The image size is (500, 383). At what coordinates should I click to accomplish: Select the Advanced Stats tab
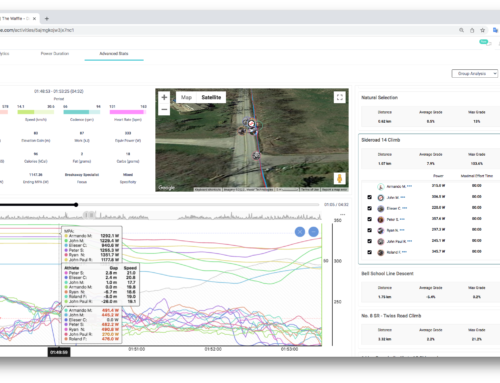(x=114, y=53)
